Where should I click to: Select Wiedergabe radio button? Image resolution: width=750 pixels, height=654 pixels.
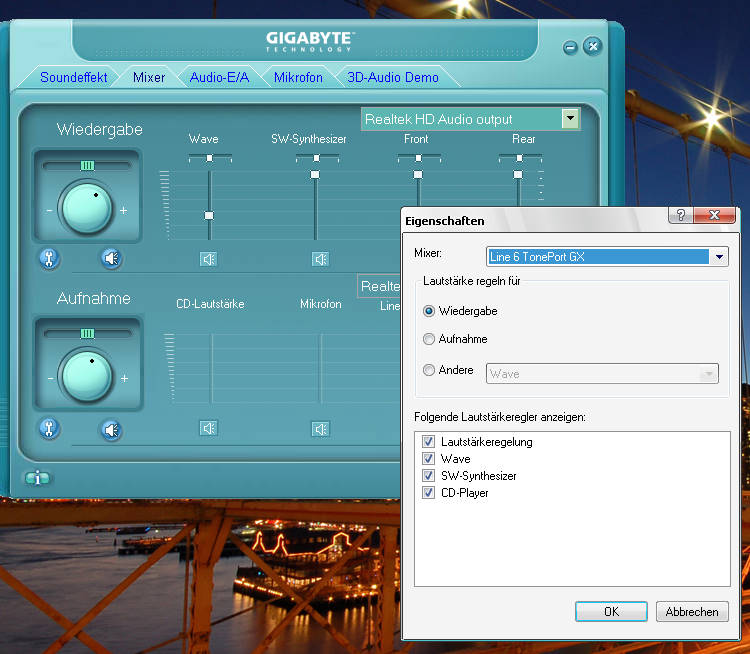429,311
